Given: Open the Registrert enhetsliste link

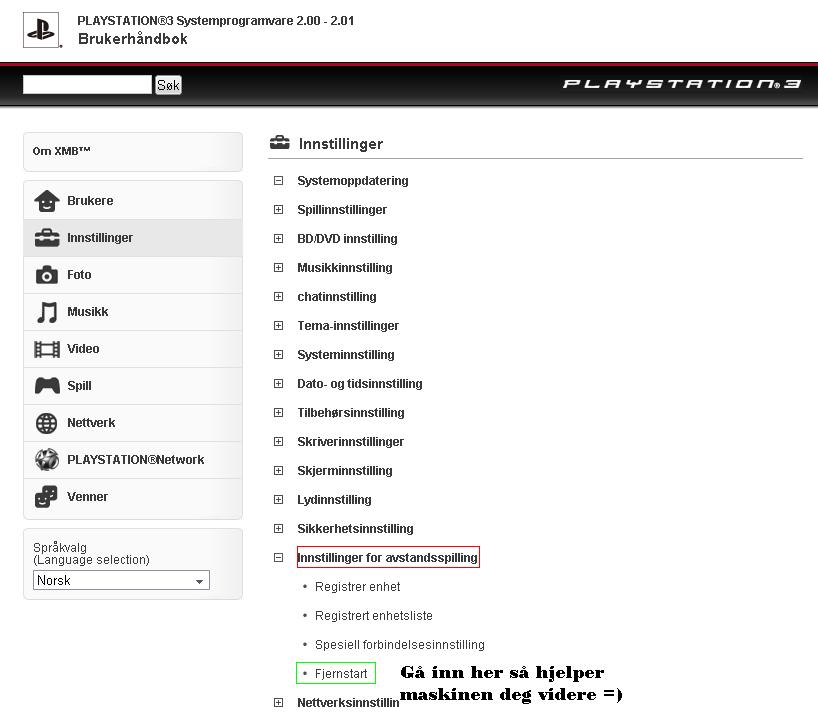Looking at the screenshot, I should tap(374, 616).
